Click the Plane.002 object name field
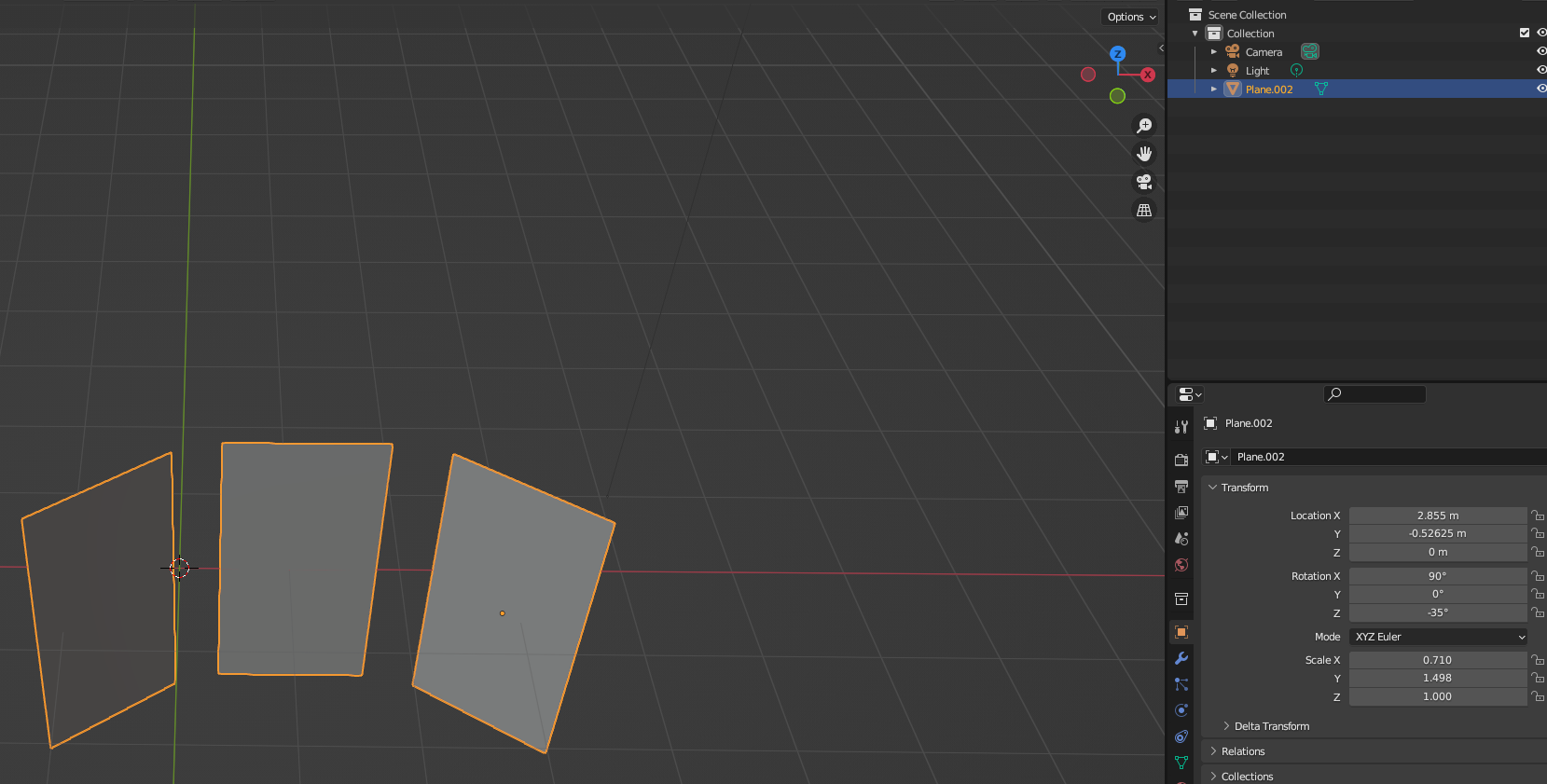The image size is (1547, 784). tap(1388, 457)
